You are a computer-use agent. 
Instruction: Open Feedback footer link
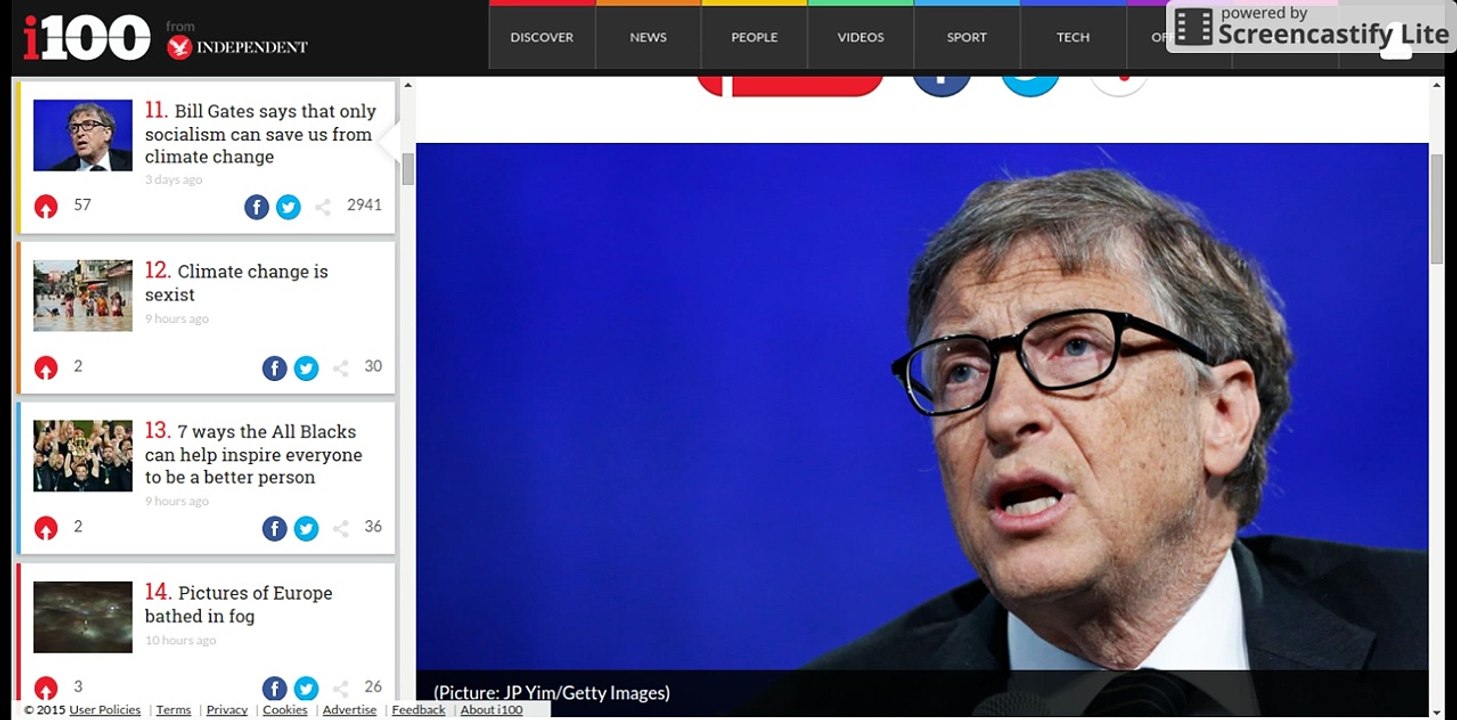tap(418, 710)
